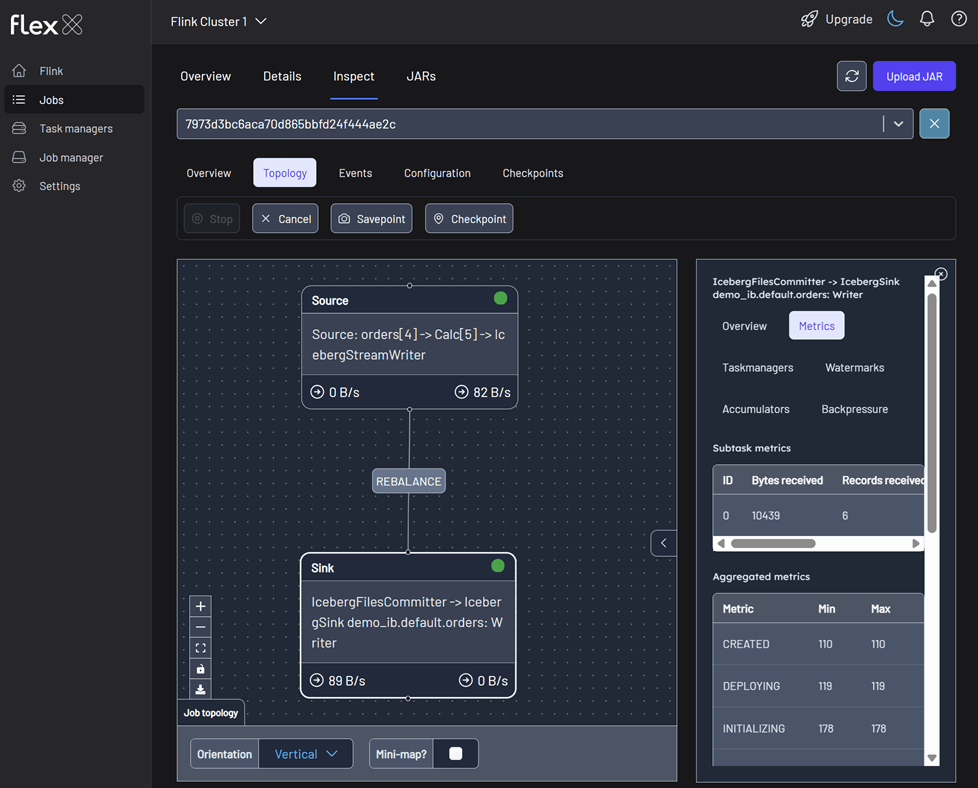Click the panel scroll up arrow

pos(932,283)
